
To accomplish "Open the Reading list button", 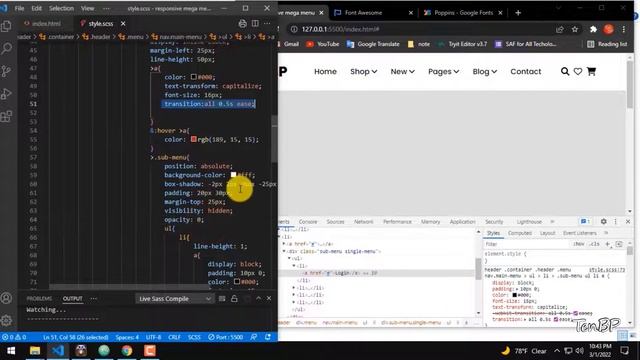I will pyautogui.click(x=607, y=44).
